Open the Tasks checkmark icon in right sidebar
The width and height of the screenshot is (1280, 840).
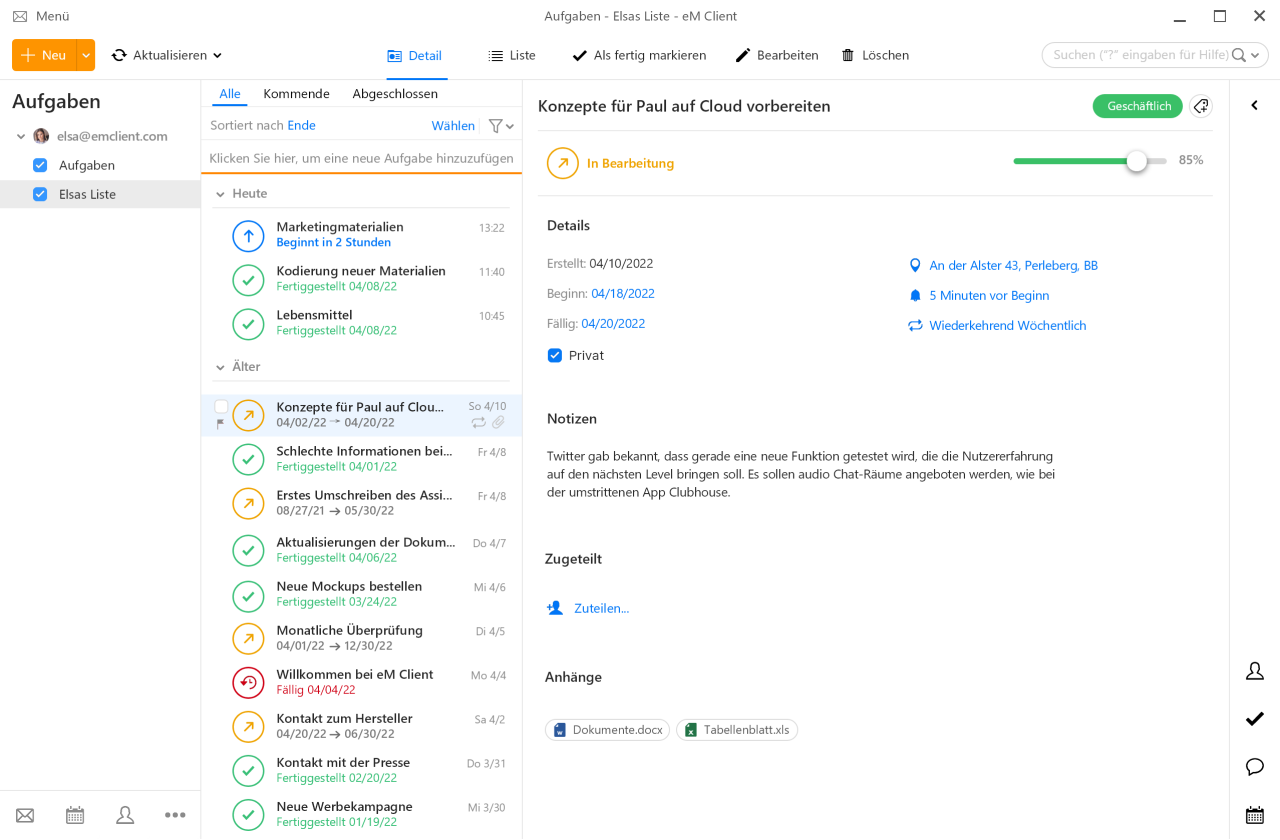(1255, 719)
